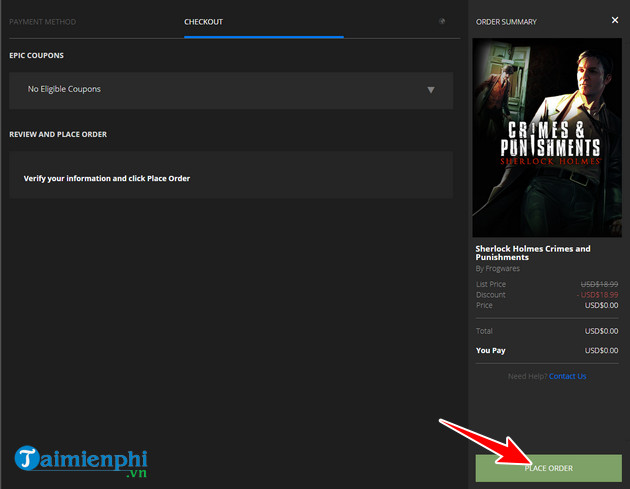The width and height of the screenshot is (630, 489).
Task: Click the By Frogwares developer text
Action: 497,268
